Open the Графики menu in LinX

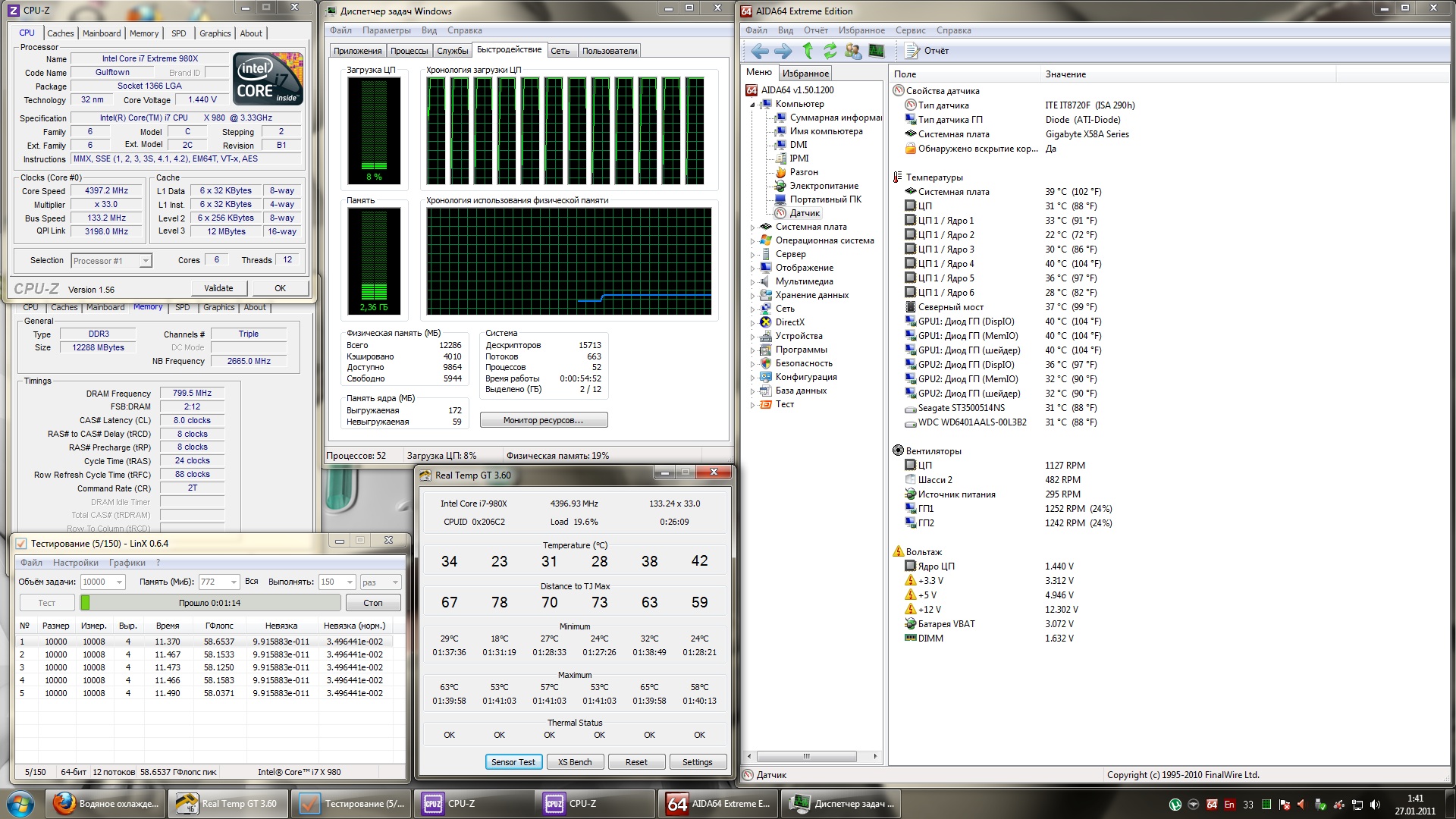[127, 563]
